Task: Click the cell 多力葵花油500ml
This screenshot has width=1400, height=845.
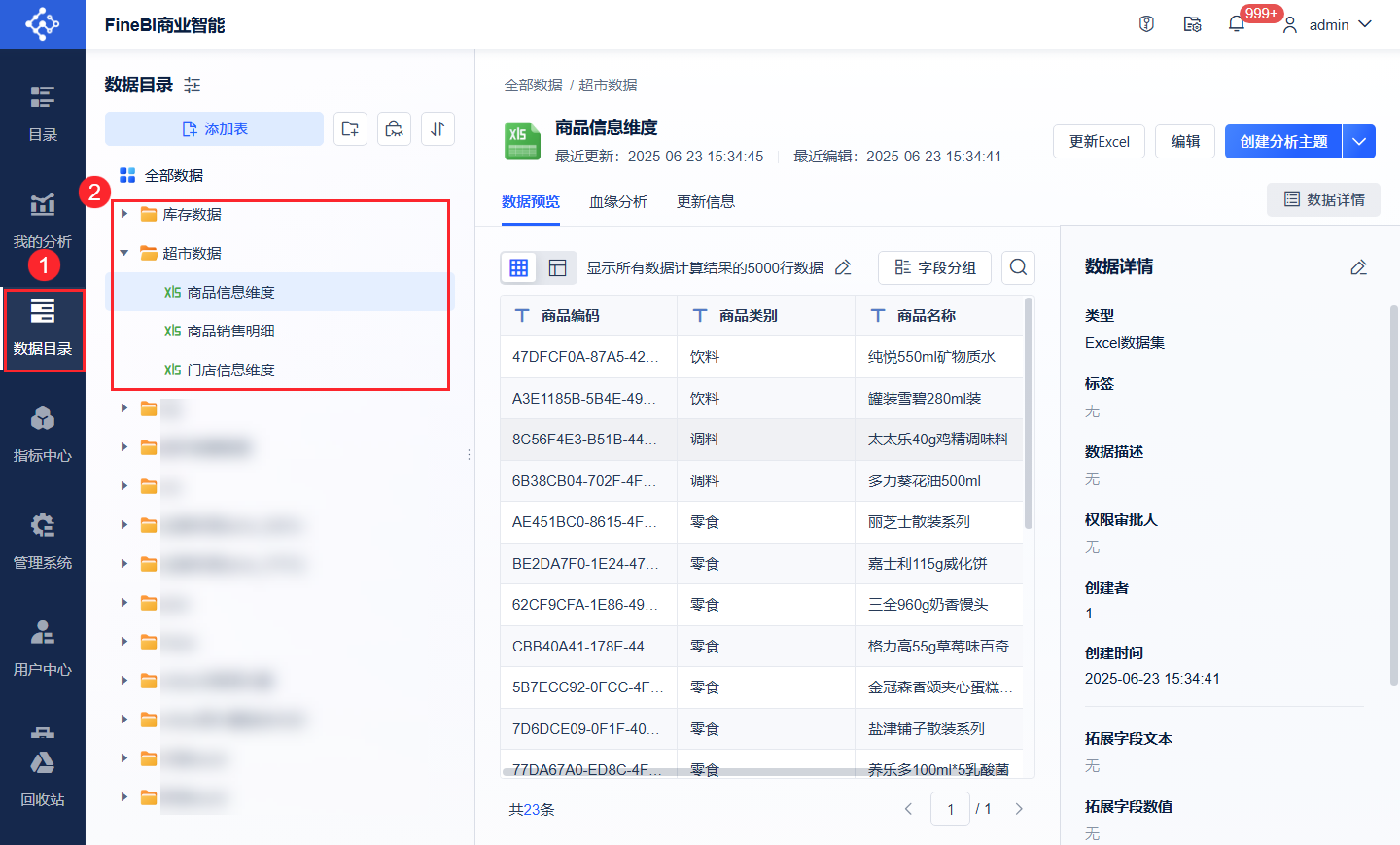Action: [x=939, y=480]
